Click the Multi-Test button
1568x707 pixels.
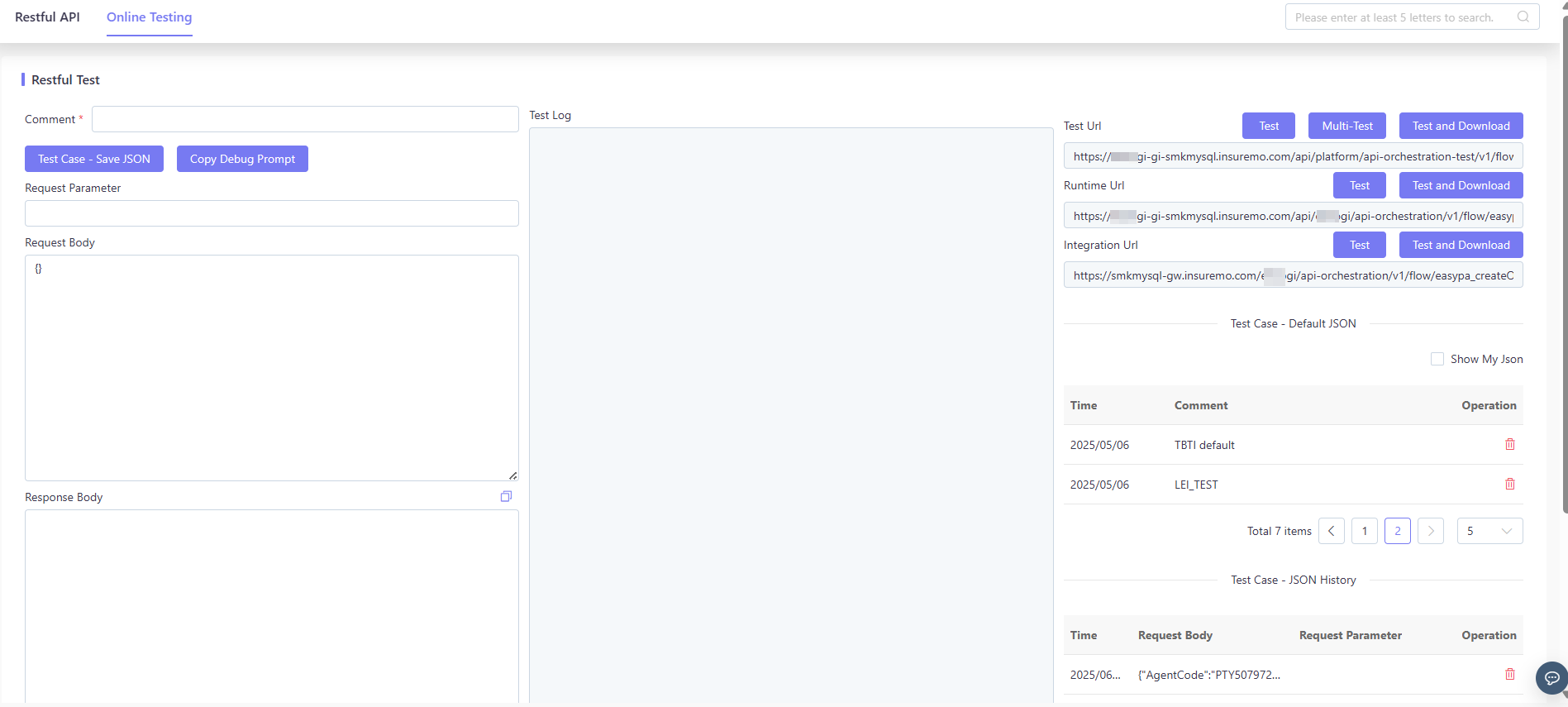click(x=1347, y=126)
